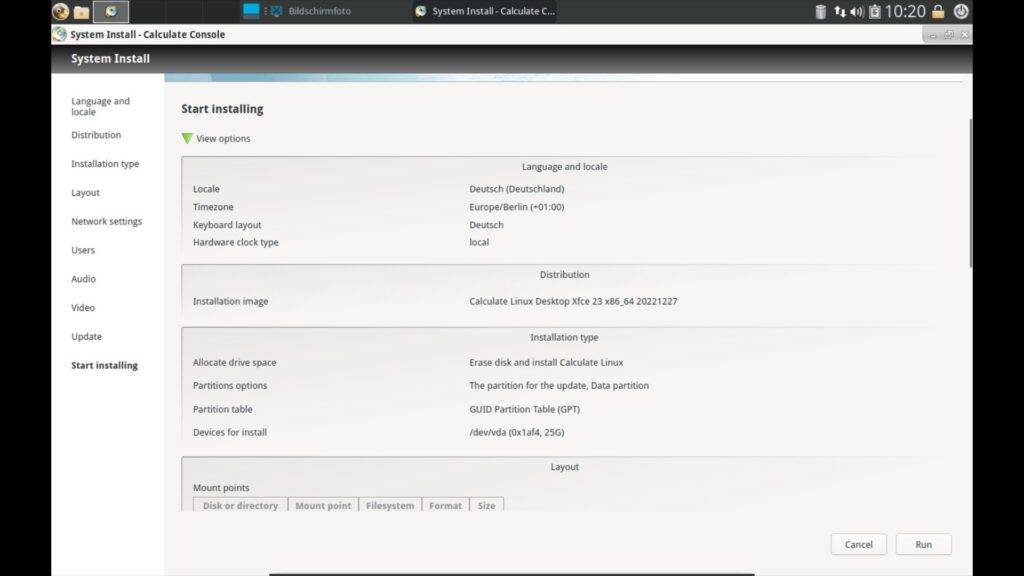
Task: Click the 10:20 clock
Action: click(905, 11)
